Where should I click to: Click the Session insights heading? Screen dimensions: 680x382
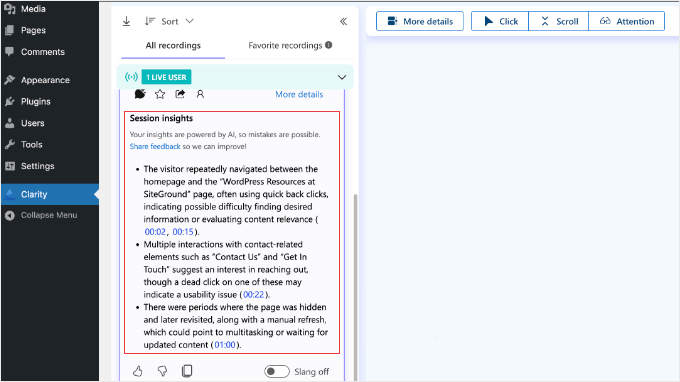pos(161,118)
